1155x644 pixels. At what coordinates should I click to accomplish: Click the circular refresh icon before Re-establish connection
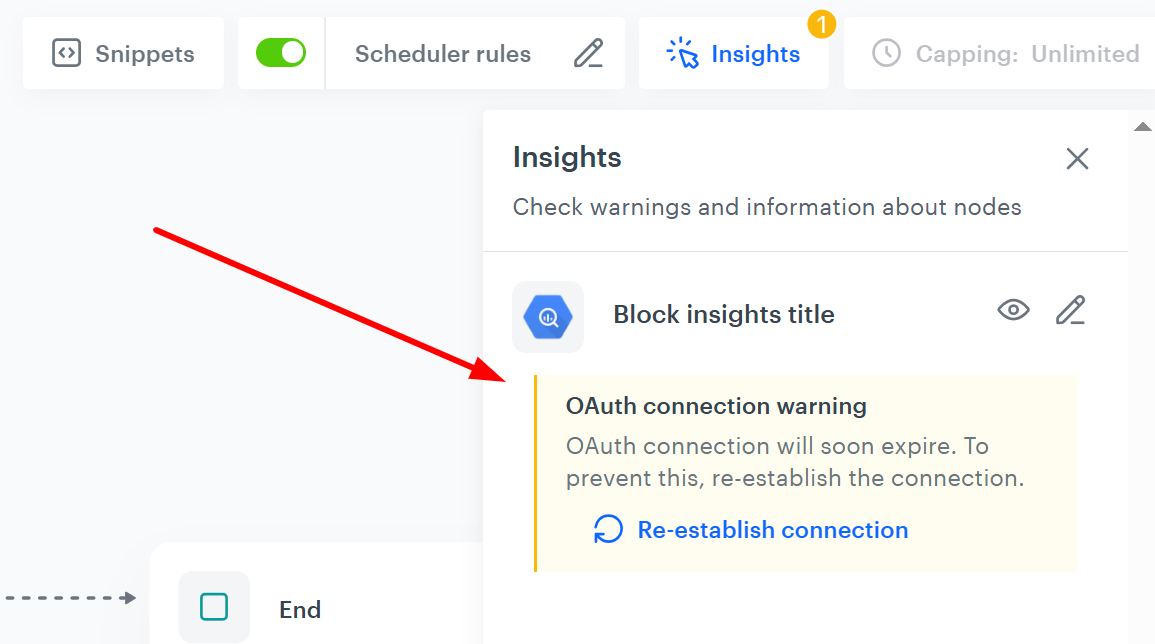(607, 530)
